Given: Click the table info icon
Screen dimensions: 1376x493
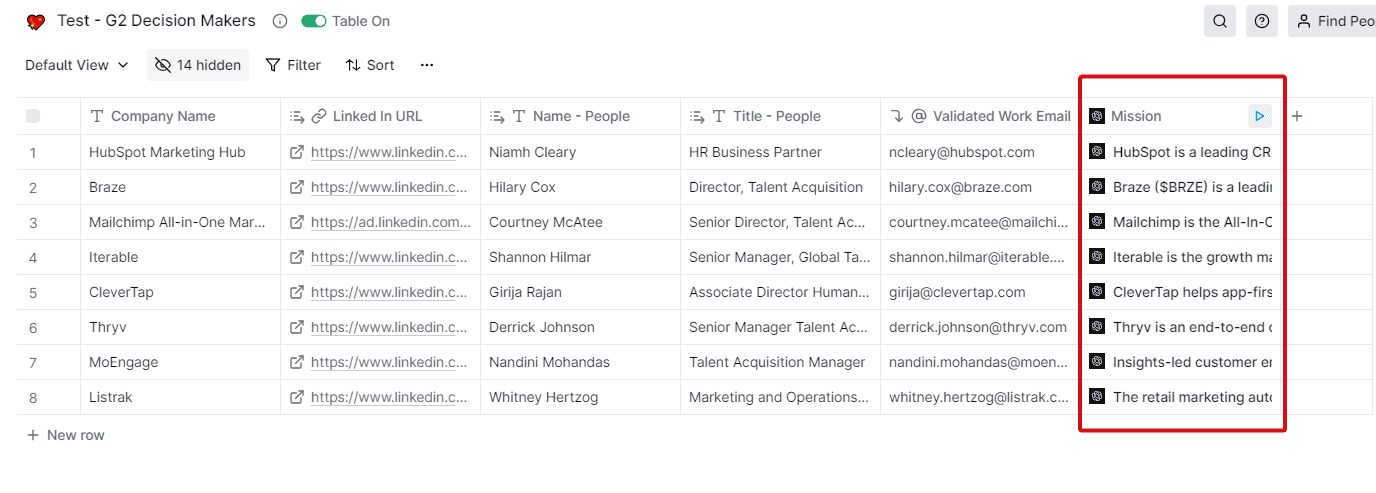Looking at the screenshot, I should point(280,21).
